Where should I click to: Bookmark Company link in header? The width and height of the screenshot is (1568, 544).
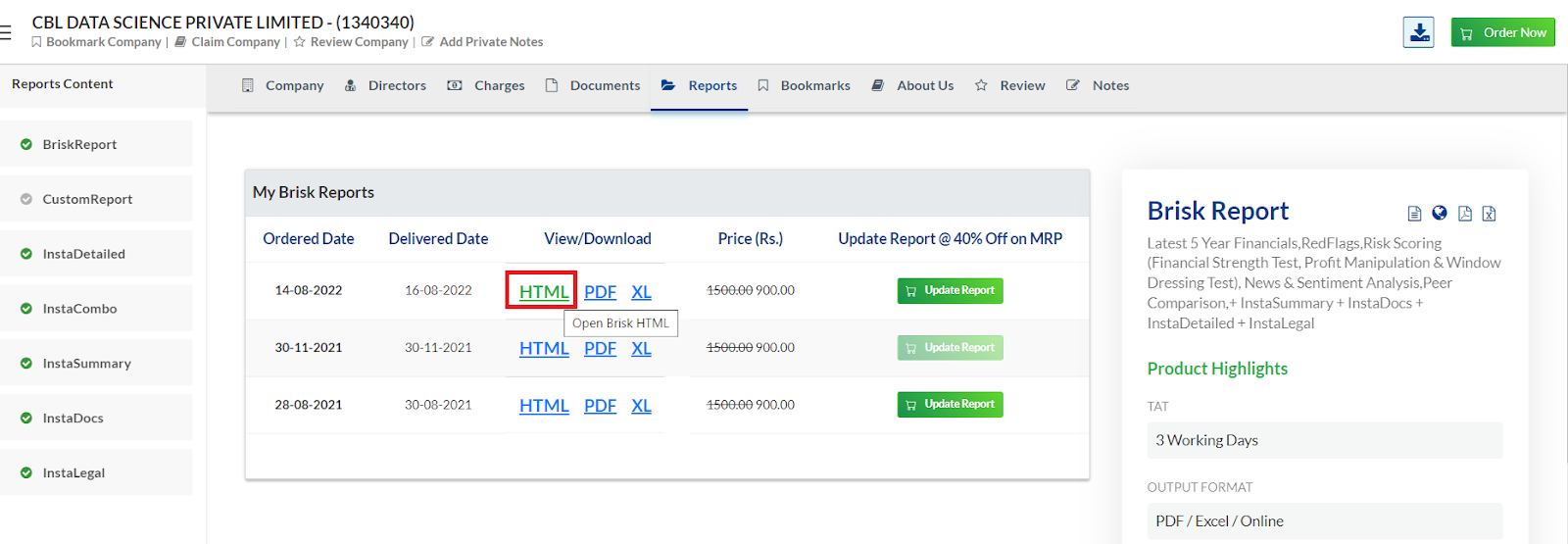click(96, 42)
